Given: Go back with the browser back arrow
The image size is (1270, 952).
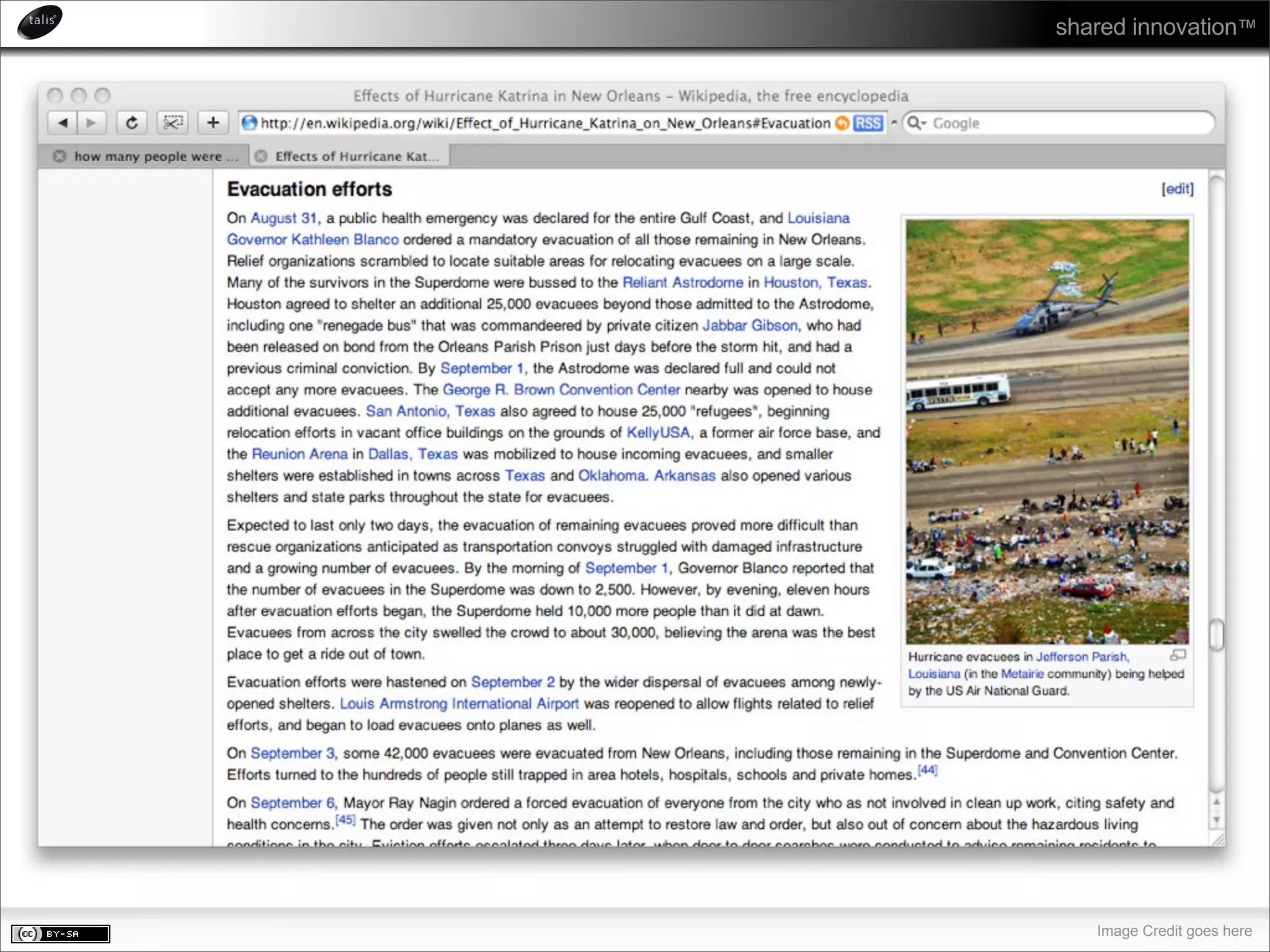Looking at the screenshot, I should coord(63,123).
